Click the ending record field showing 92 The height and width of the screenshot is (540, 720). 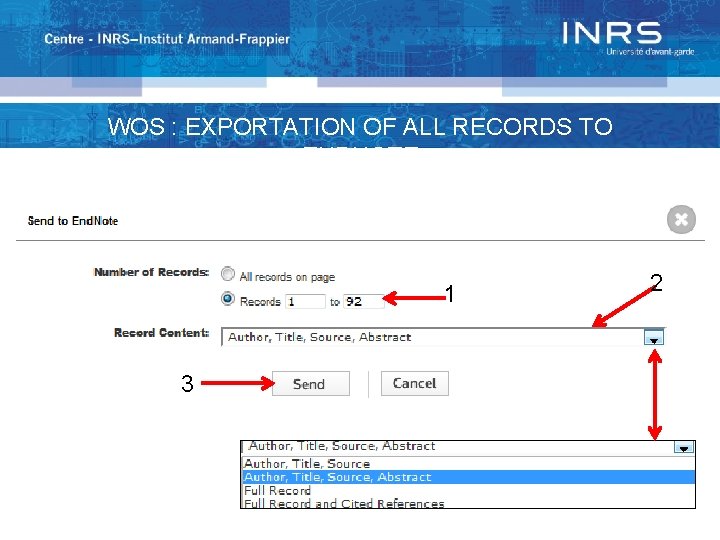(363, 302)
